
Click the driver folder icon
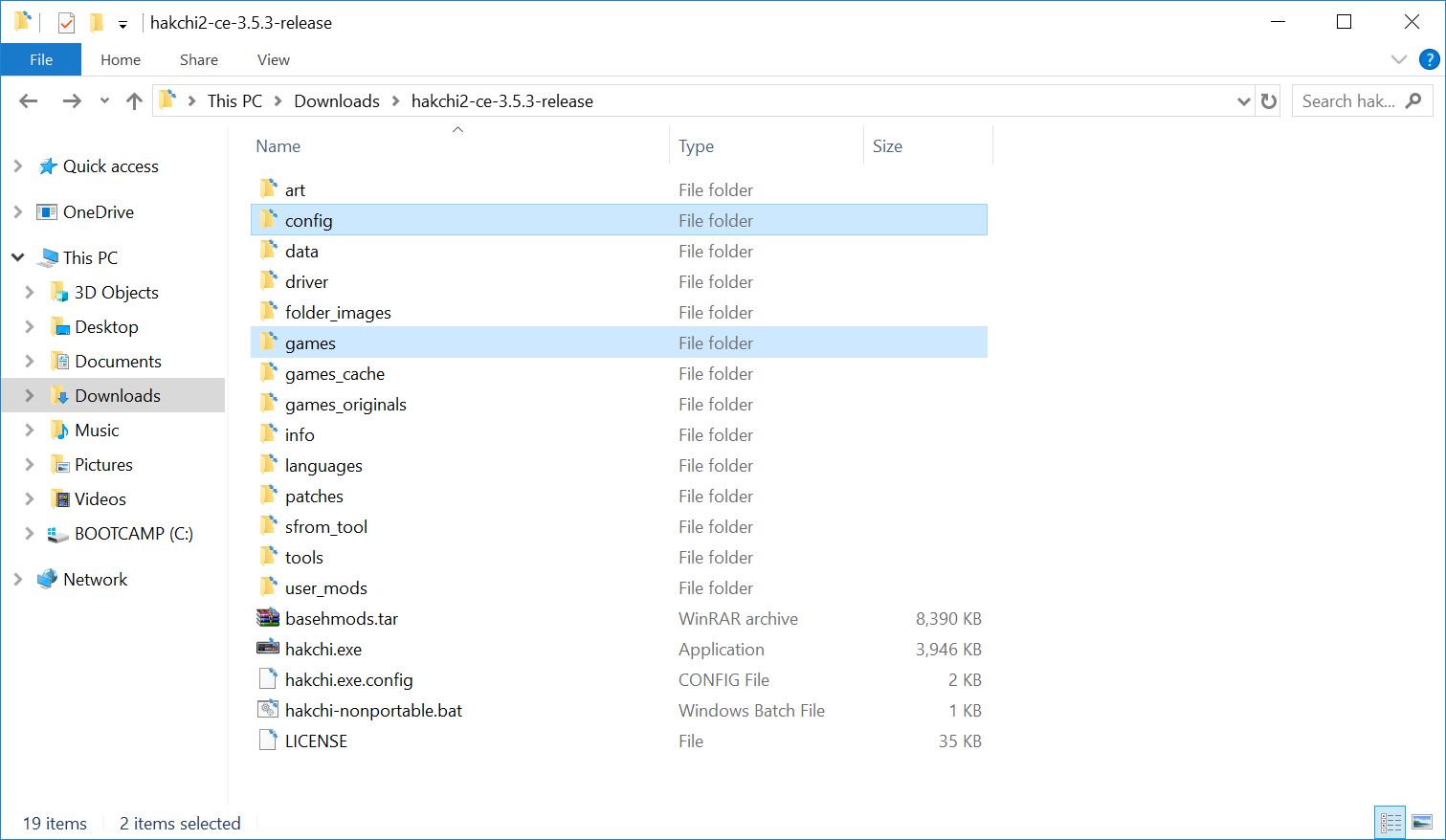[269, 281]
